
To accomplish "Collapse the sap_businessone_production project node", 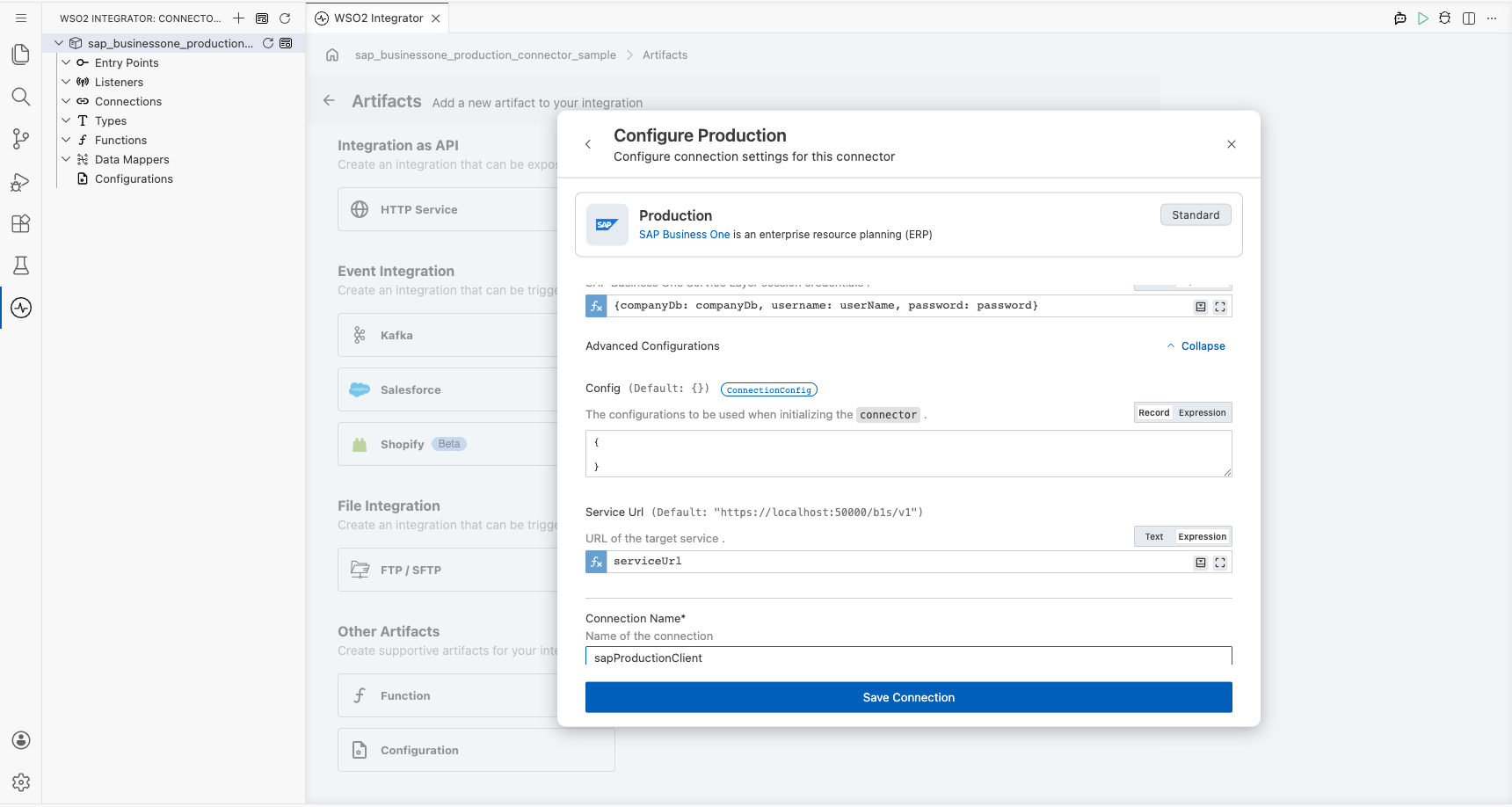I will pos(59,43).
